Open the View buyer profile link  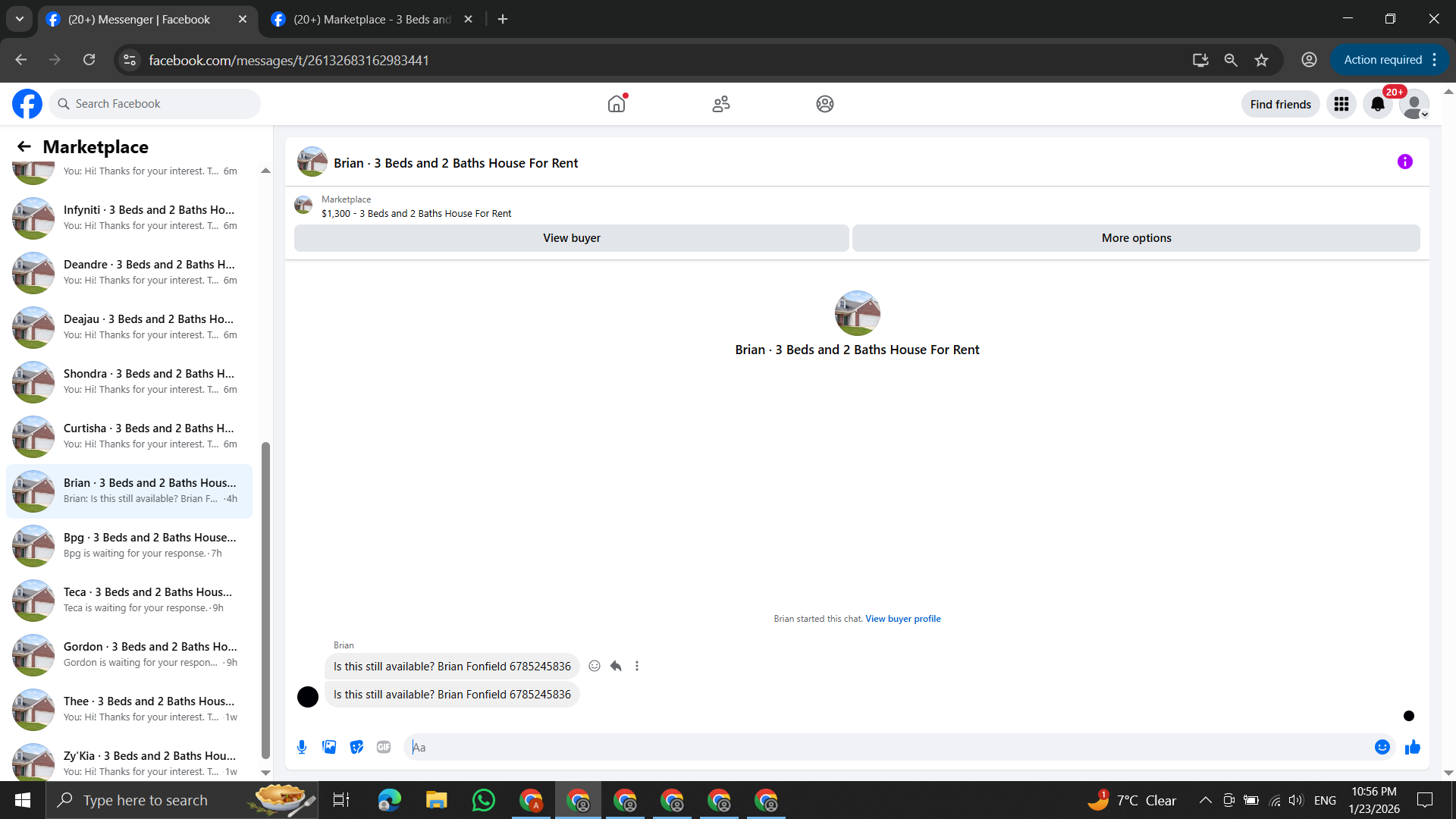tap(902, 619)
